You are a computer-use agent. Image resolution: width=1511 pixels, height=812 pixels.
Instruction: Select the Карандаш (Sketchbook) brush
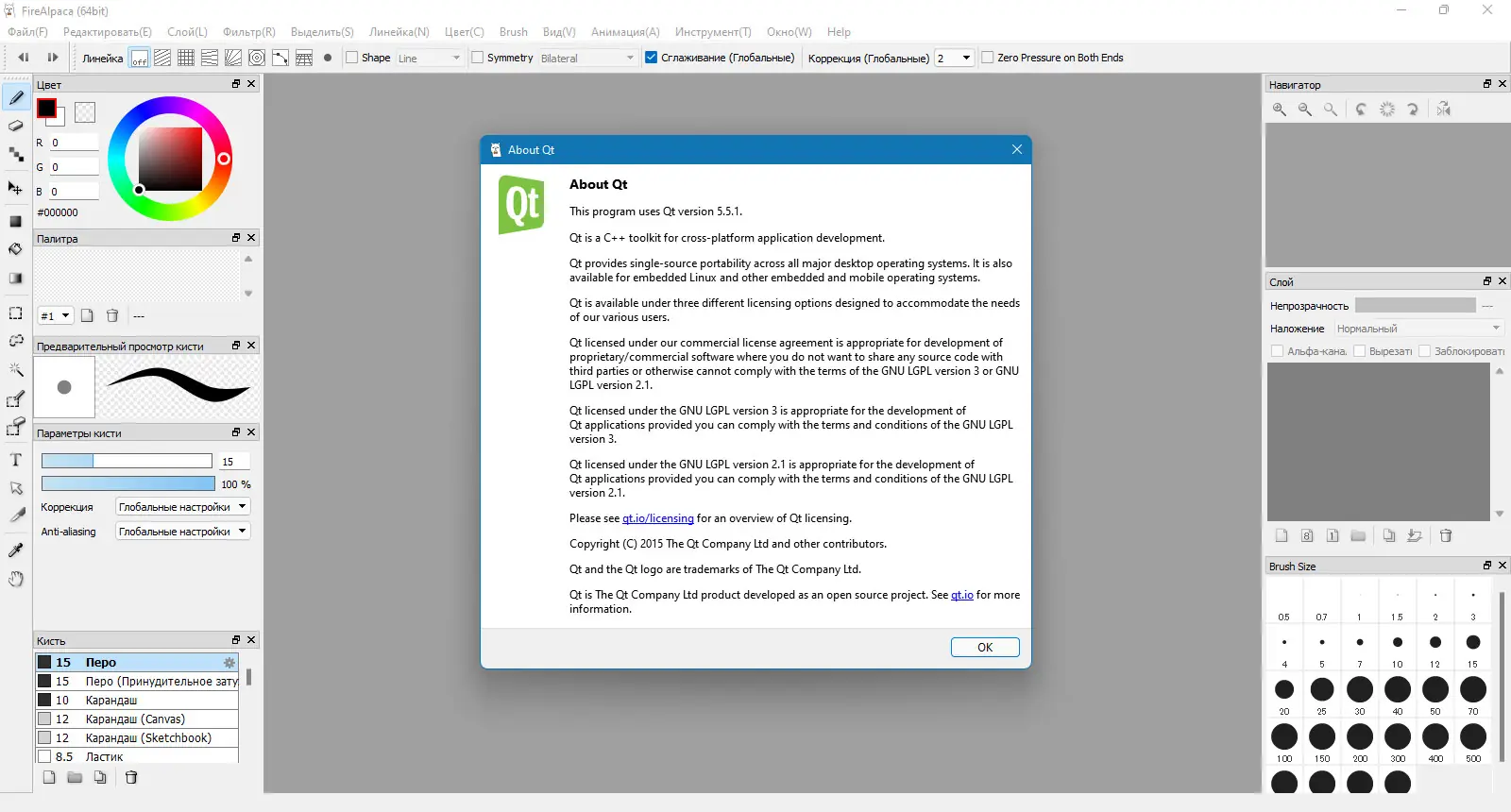click(x=137, y=738)
